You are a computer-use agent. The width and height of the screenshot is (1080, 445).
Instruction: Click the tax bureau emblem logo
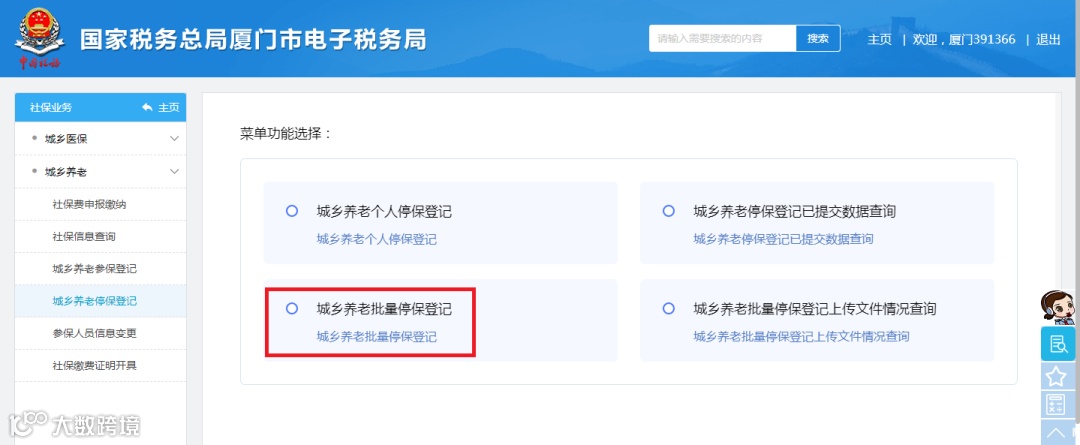point(39,39)
